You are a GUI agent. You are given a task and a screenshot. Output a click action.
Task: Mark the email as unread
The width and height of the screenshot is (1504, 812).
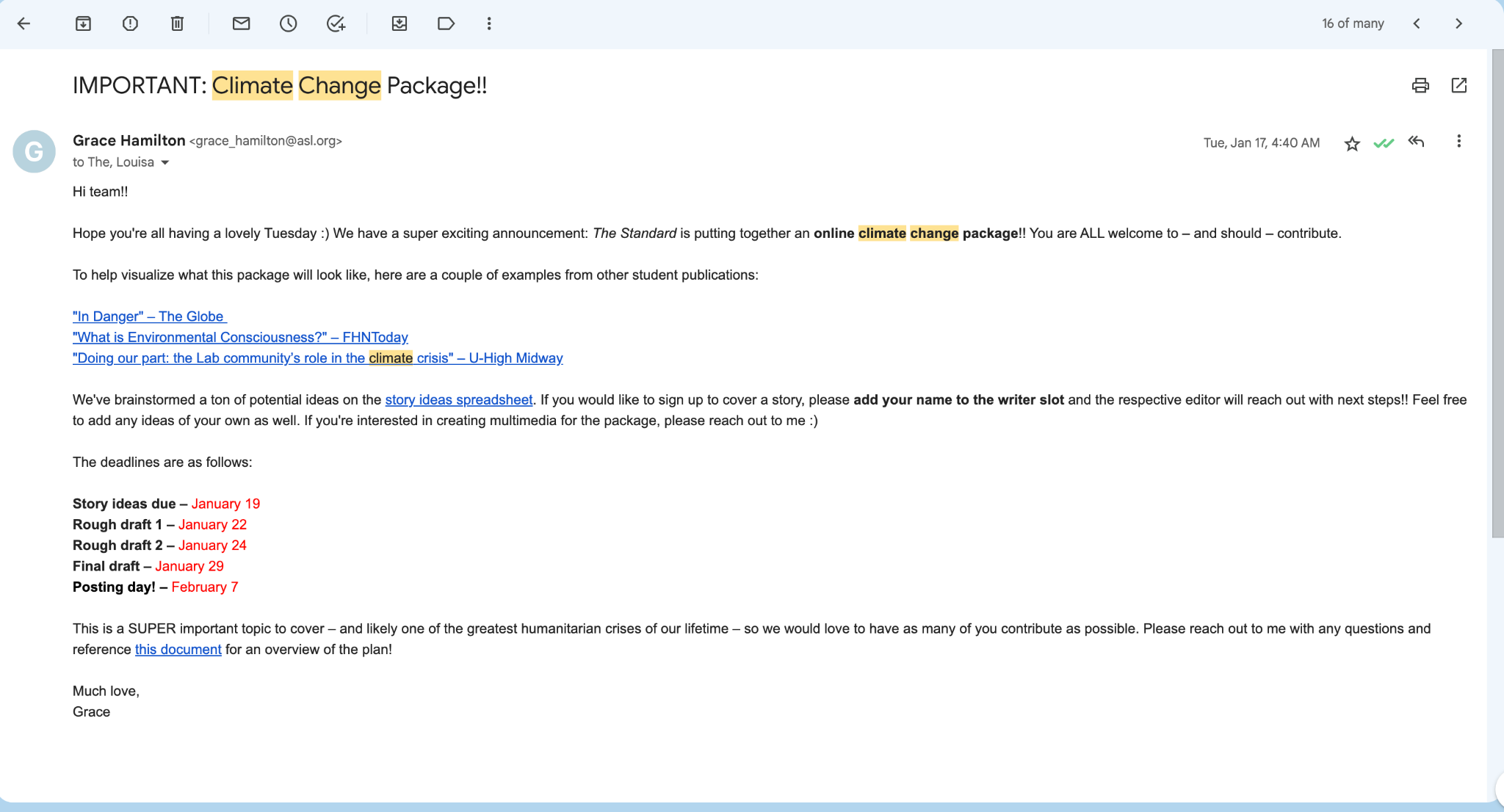coord(241,23)
